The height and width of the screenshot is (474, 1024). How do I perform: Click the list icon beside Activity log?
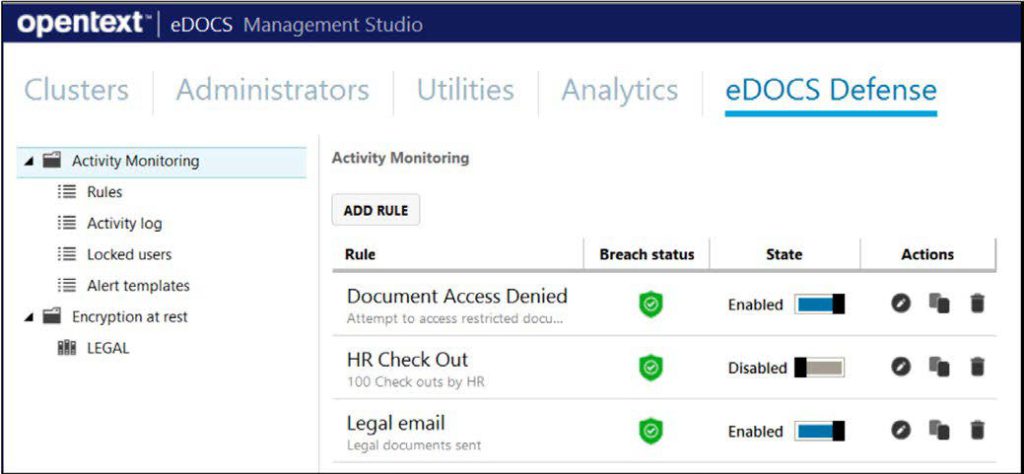tap(66, 223)
